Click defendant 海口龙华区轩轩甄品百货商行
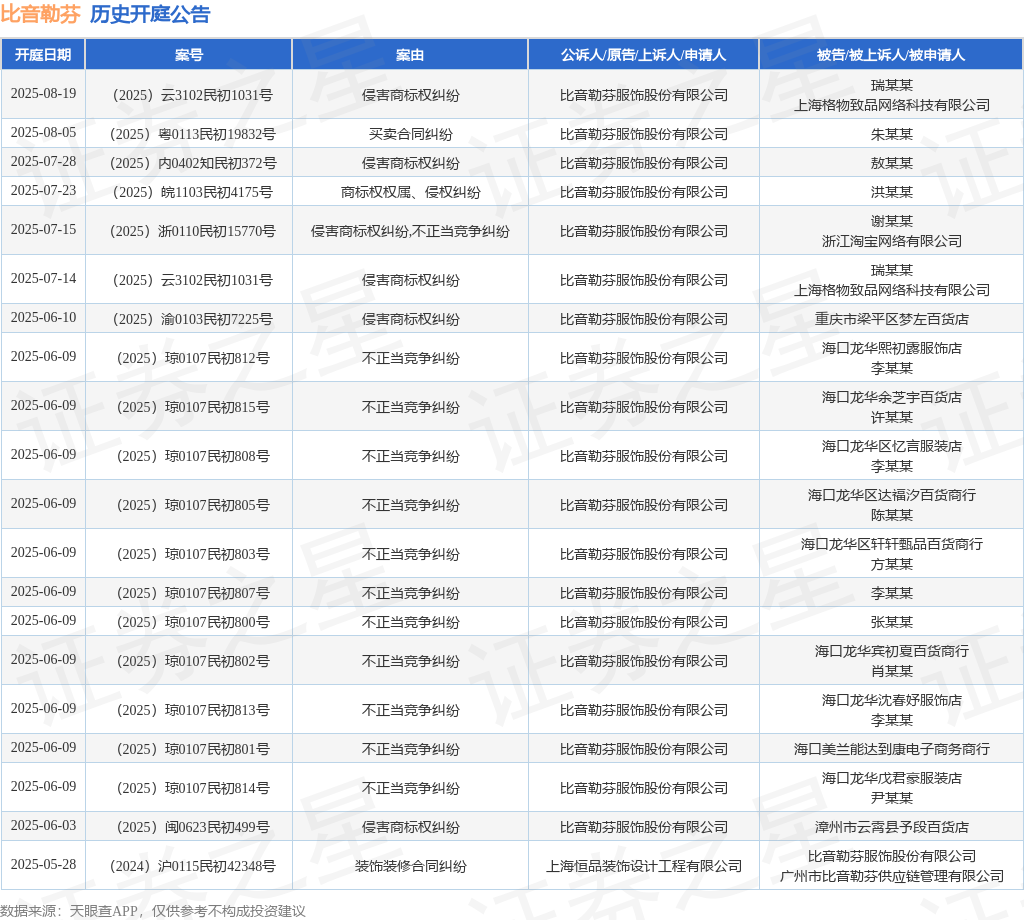1024x920 pixels. 891,544
